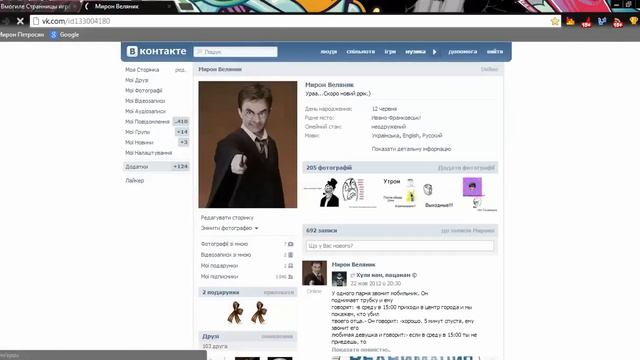Click the Івано-Франківськ hometown link
The image size is (640, 360).
[396, 118]
